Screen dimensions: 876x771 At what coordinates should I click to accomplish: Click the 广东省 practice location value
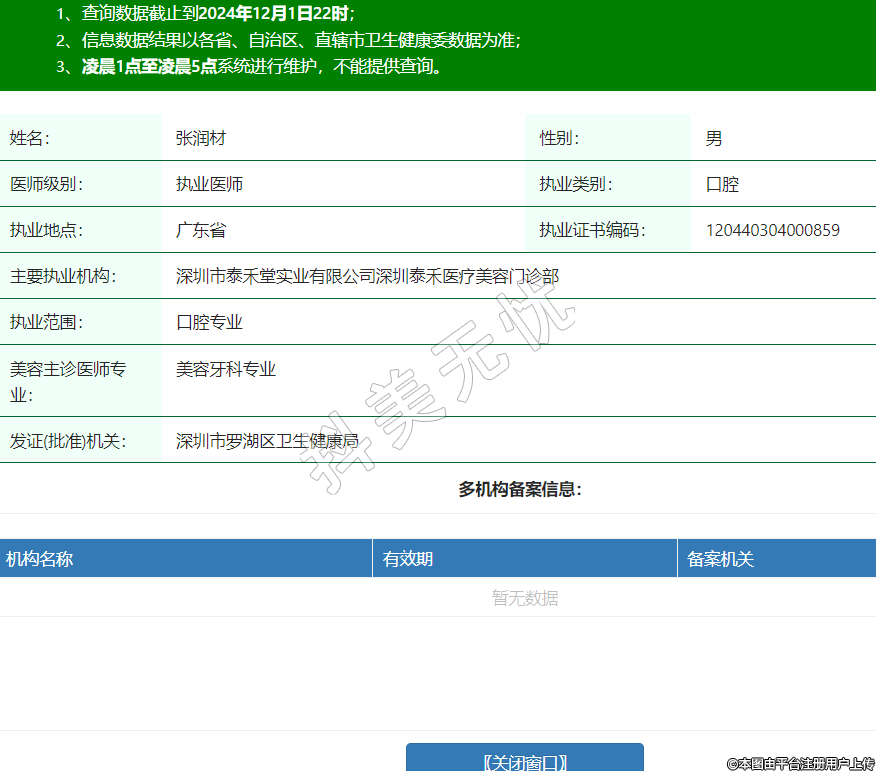[x=201, y=230]
